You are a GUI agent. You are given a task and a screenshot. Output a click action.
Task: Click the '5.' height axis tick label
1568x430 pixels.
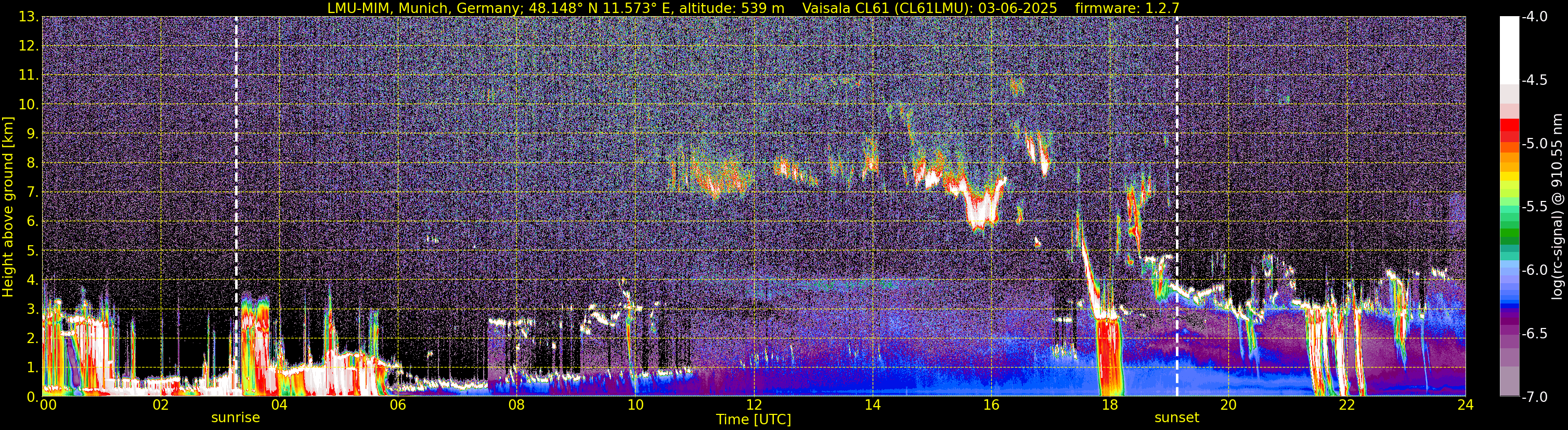coord(32,250)
